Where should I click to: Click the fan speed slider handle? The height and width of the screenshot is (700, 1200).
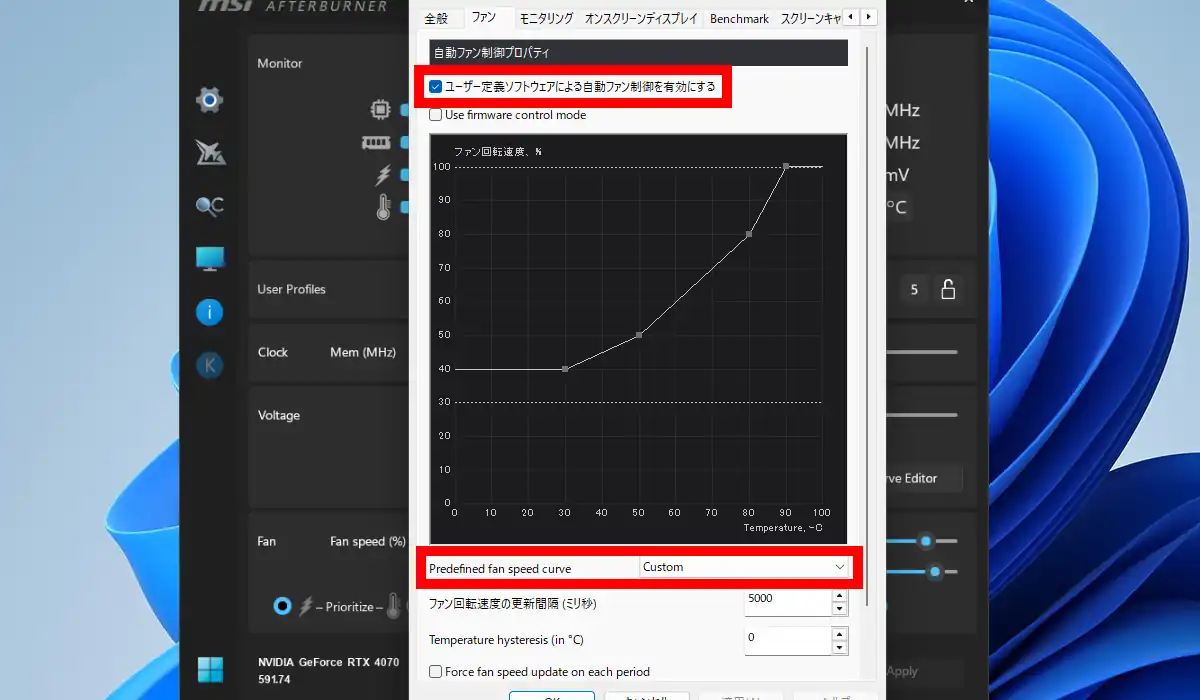[x=926, y=541]
